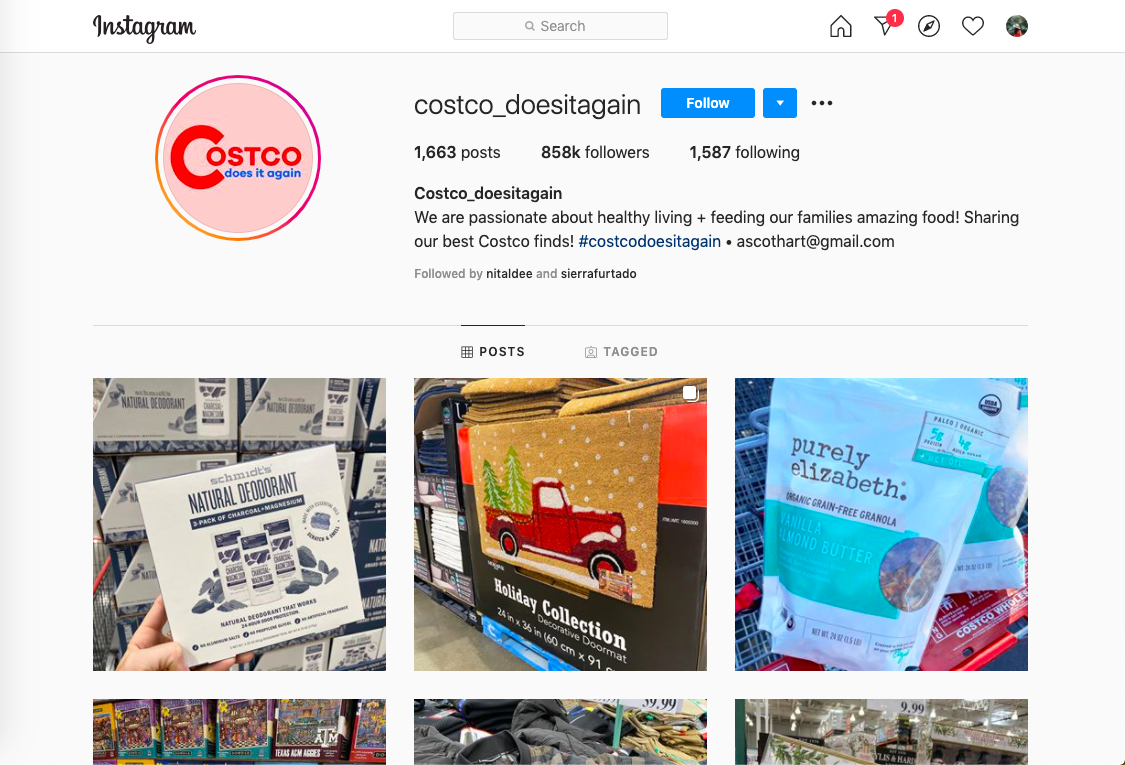View the 1,587 following list
Image resolution: width=1125 pixels, height=765 pixels.
click(744, 152)
